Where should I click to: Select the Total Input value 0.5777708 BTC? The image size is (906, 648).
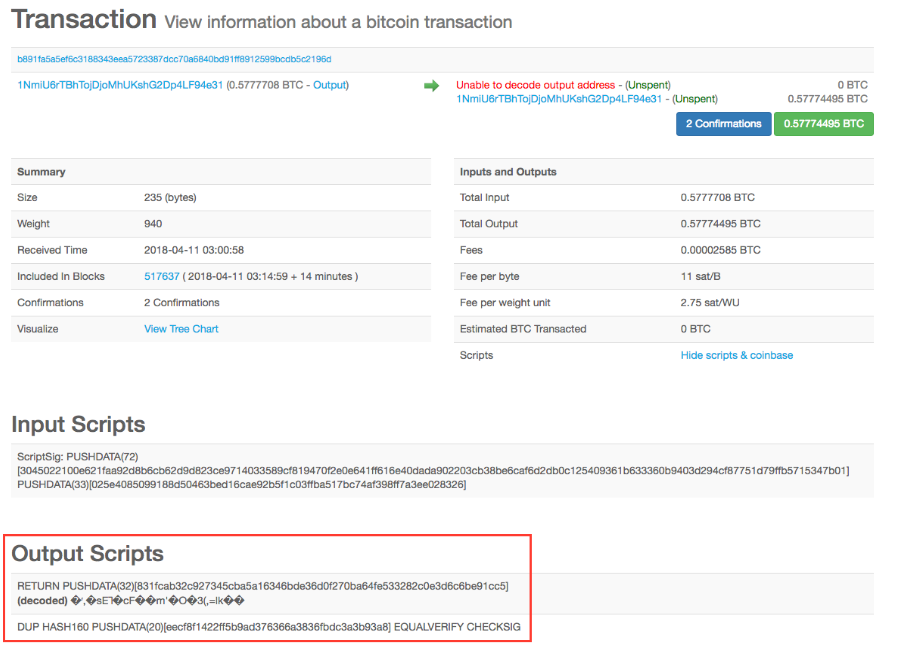718,198
